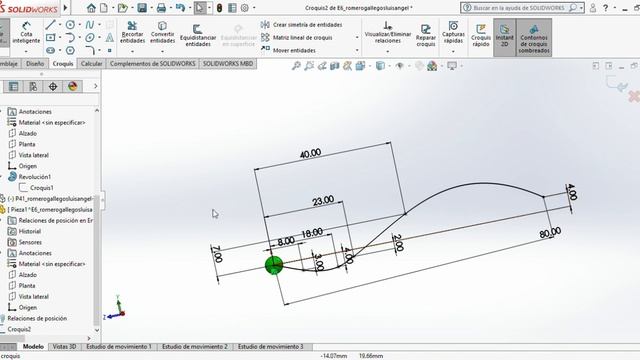Open Estudio de movimiento 1 tab
Viewport: 640px width, 360px height.
(119, 347)
